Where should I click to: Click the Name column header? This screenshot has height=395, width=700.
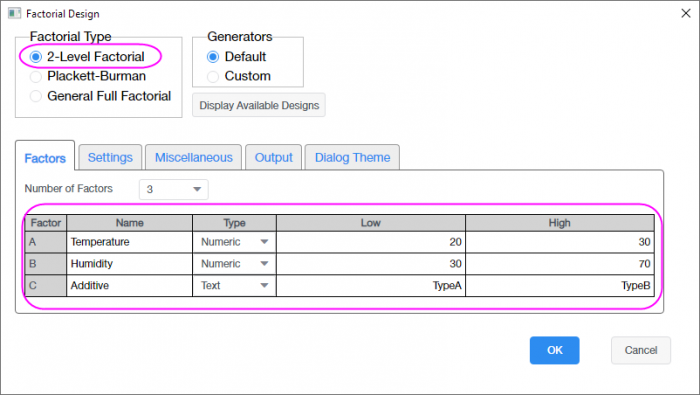click(x=129, y=223)
